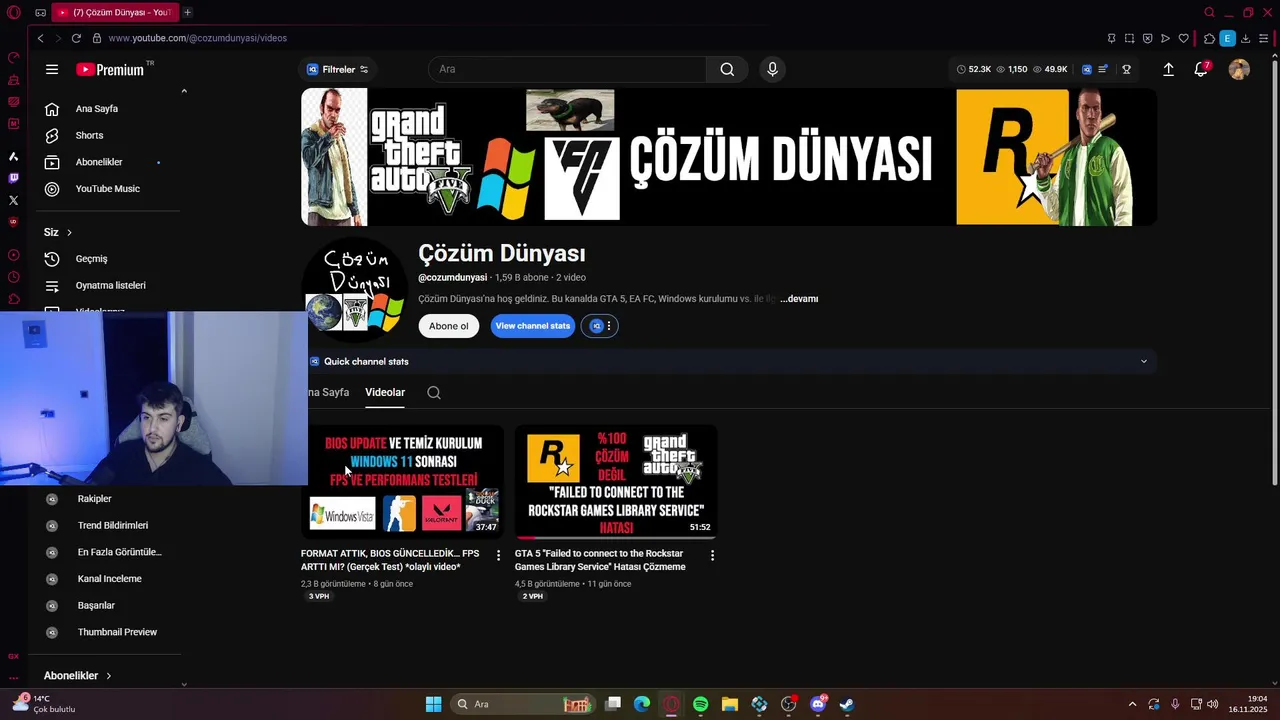Screen dimensions: 1280x720
Task: Click the upload arrow icon
Action: tap(1168, 69)
